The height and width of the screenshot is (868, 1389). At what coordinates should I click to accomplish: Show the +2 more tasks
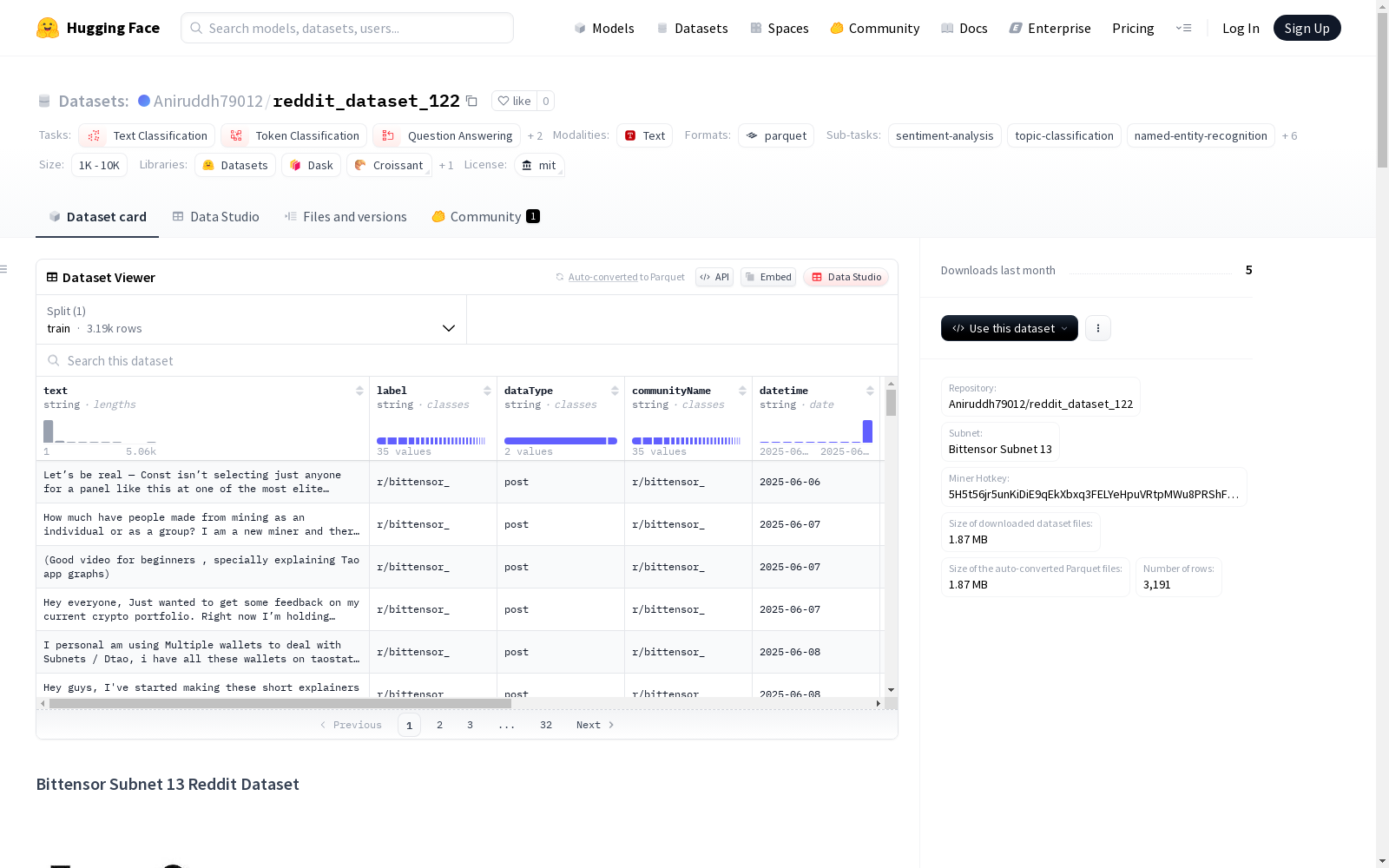tap(535, 135)
